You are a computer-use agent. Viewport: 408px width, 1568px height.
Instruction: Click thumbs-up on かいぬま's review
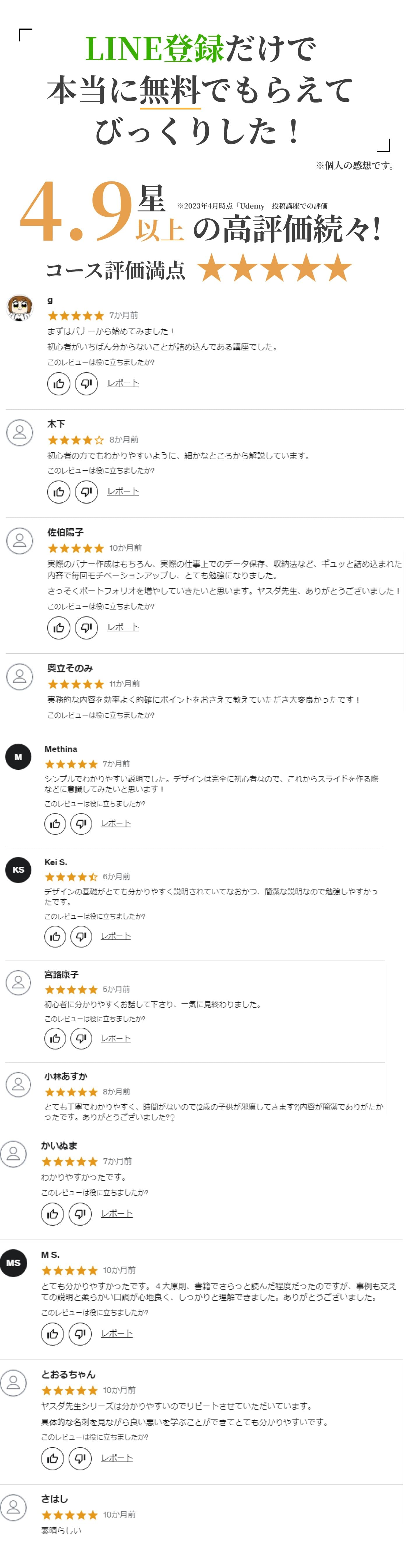(52, 1214)
